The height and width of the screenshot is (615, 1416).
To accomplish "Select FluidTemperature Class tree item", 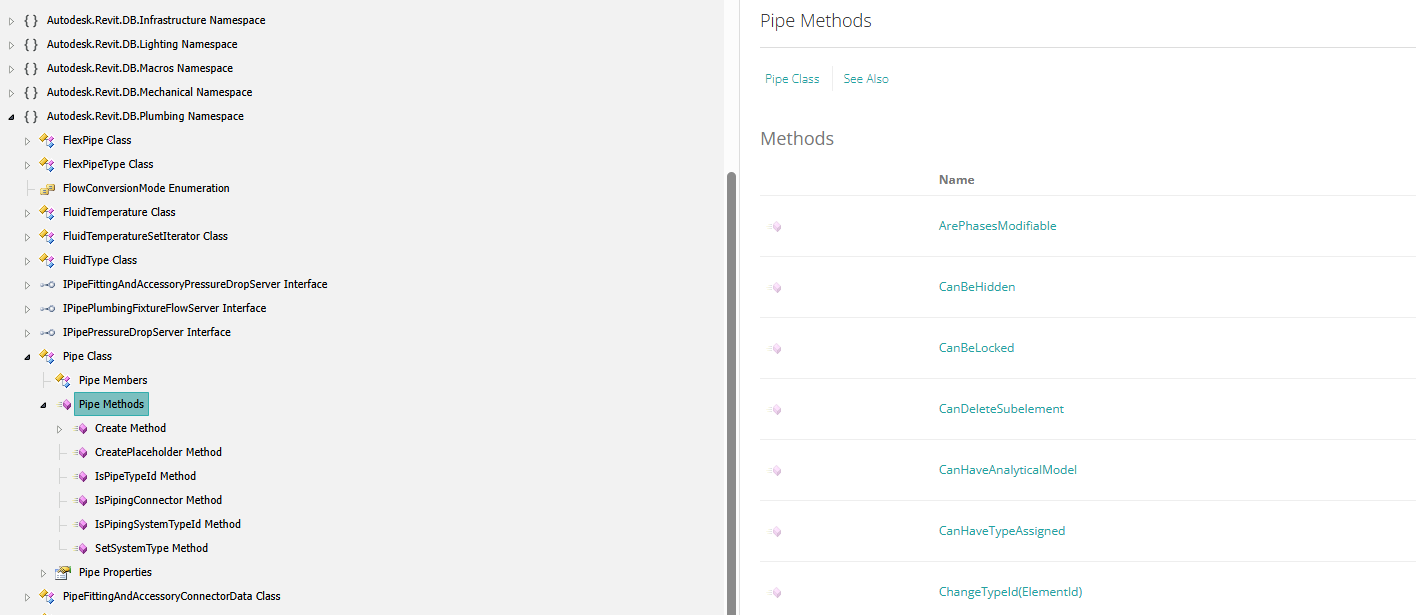I will pyautogui.click(x=119, y=212).
